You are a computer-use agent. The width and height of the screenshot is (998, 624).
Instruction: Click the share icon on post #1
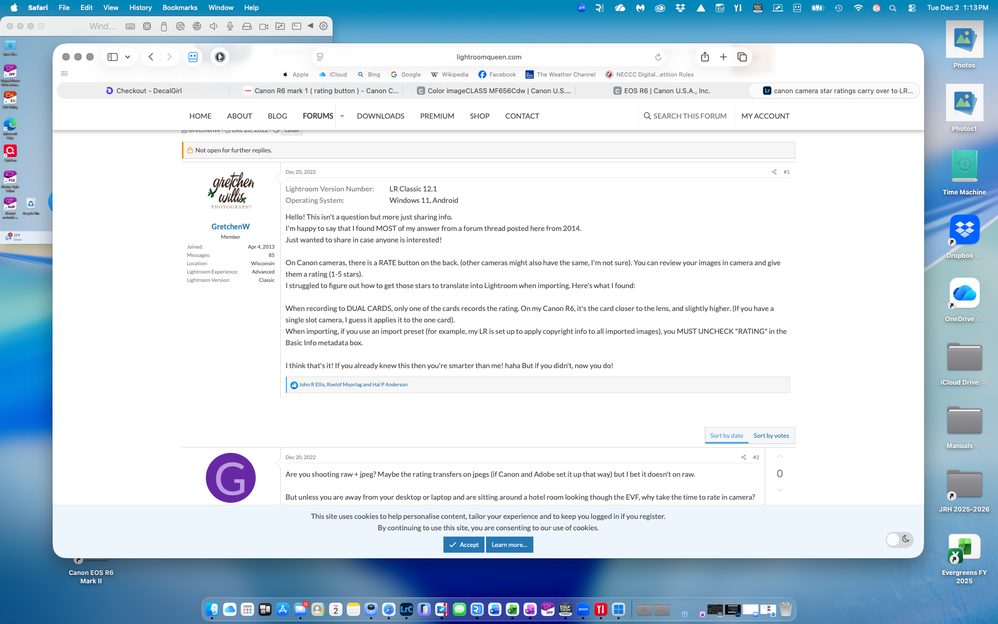773,172
